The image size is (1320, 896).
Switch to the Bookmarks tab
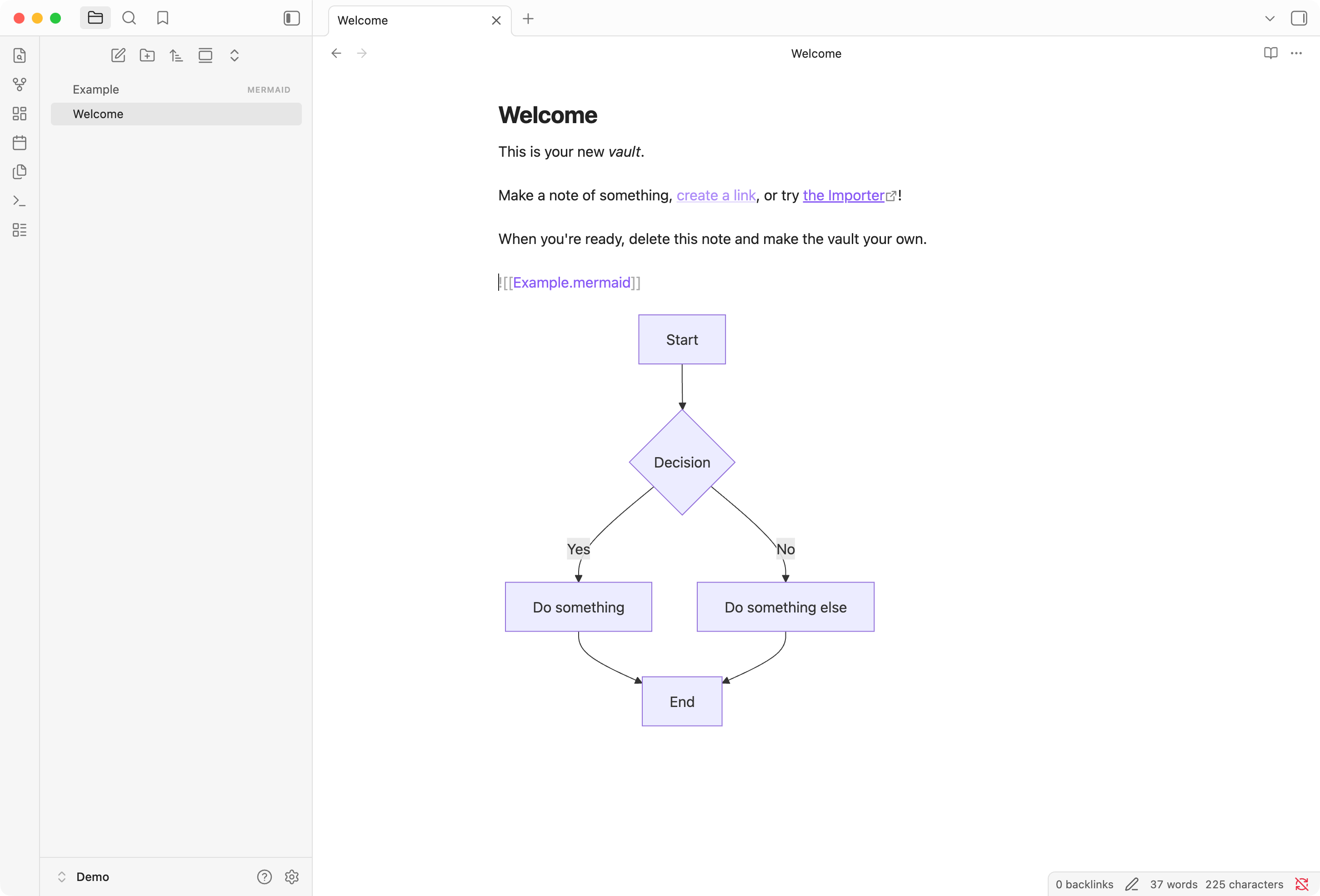tap(162, 18)
